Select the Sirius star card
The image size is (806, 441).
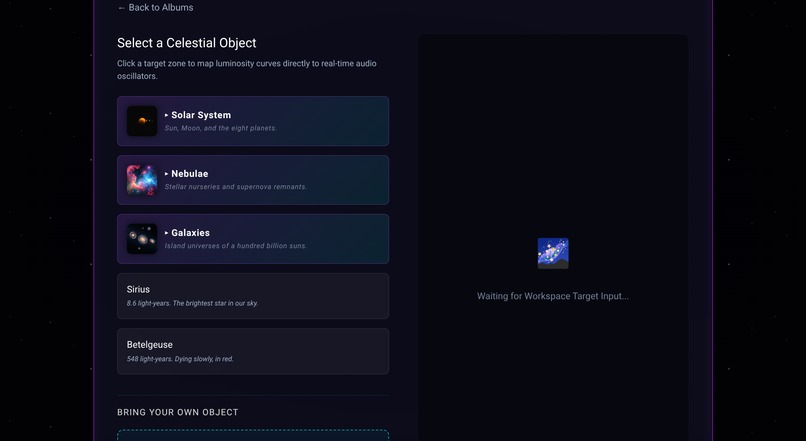tap(253, 296)
